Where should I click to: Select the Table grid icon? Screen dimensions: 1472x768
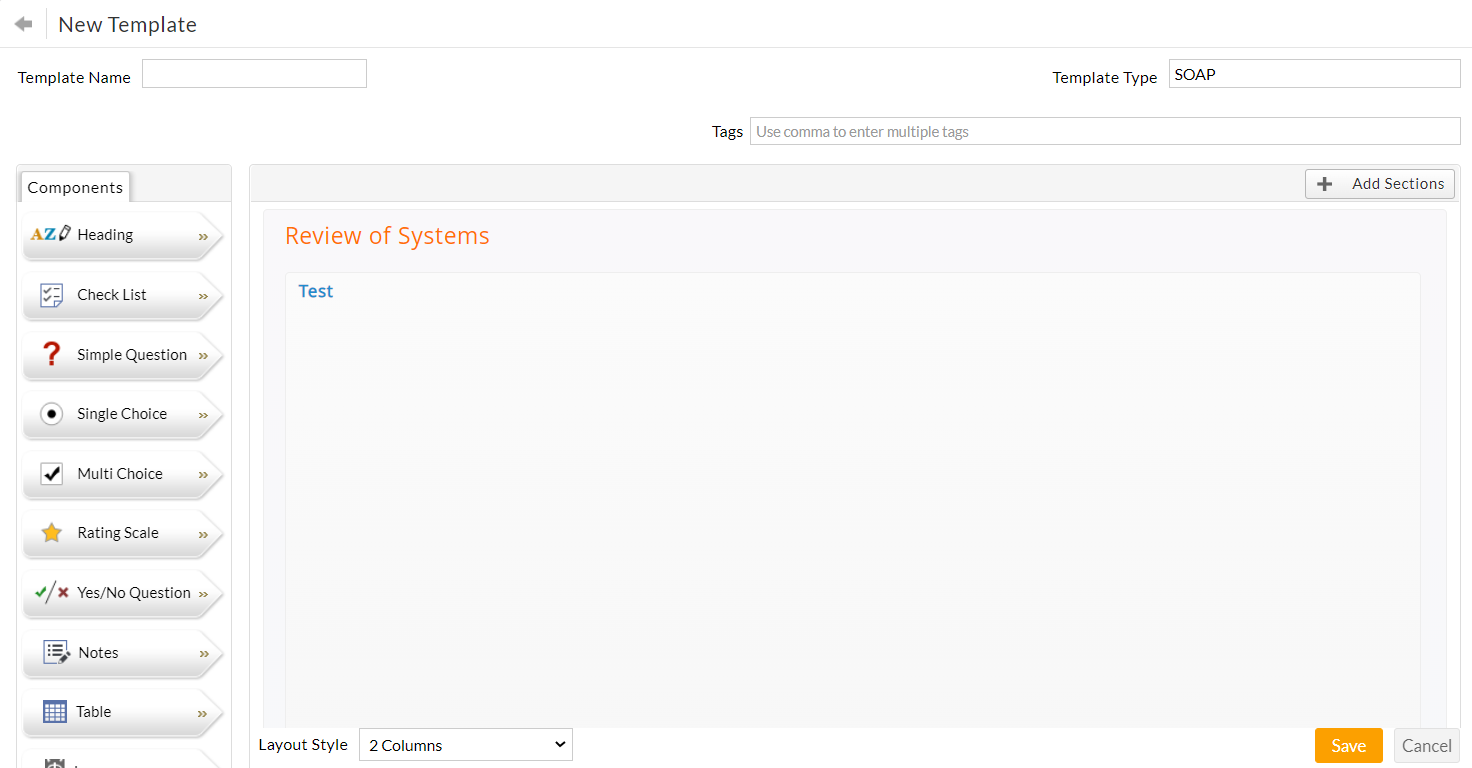tap(55, 712)
